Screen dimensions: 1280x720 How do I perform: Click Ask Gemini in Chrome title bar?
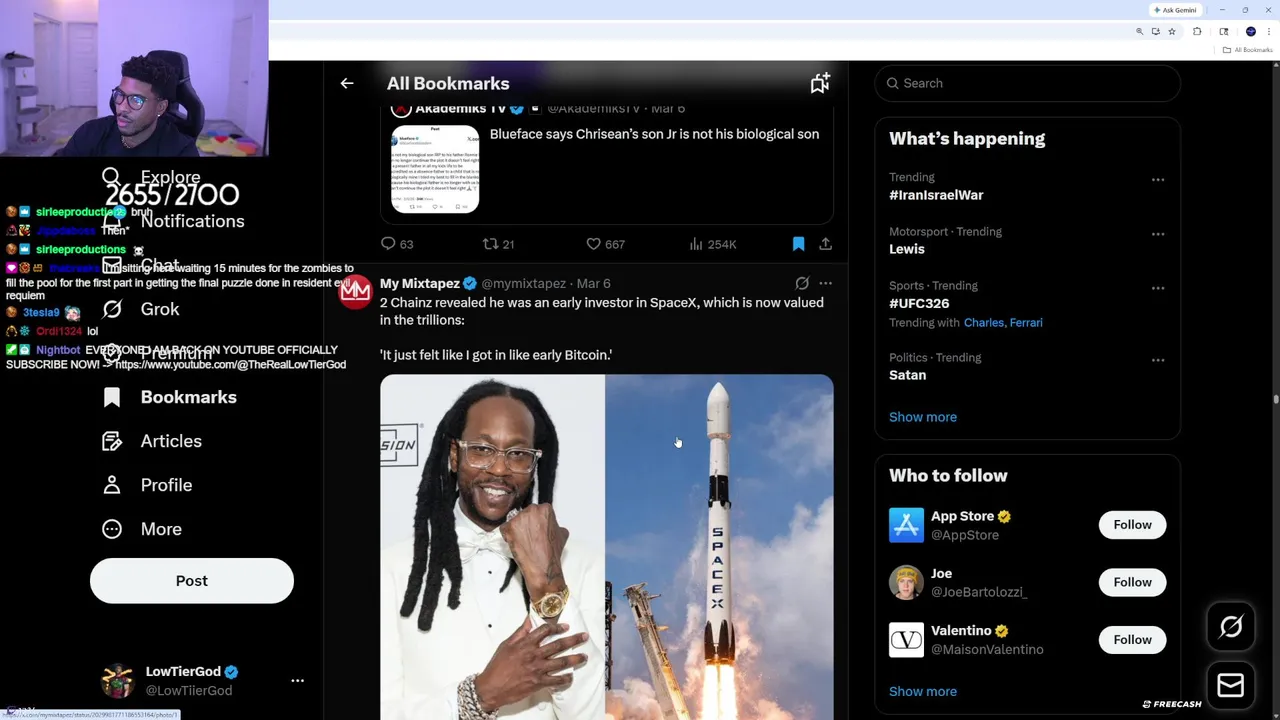(x=1175, y=10)
